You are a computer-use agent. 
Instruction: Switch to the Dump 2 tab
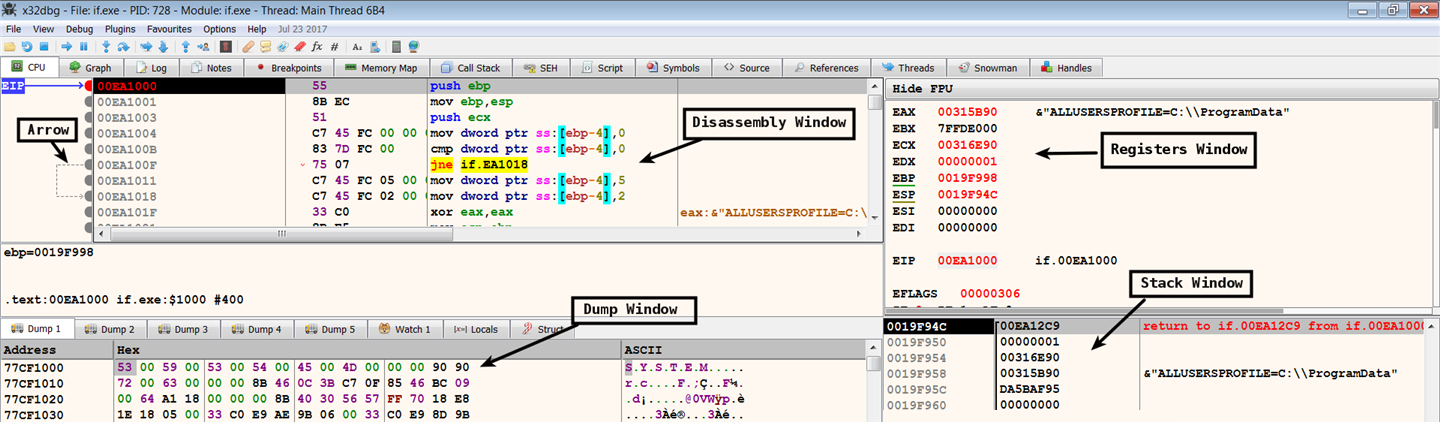(x=110, y=329)
